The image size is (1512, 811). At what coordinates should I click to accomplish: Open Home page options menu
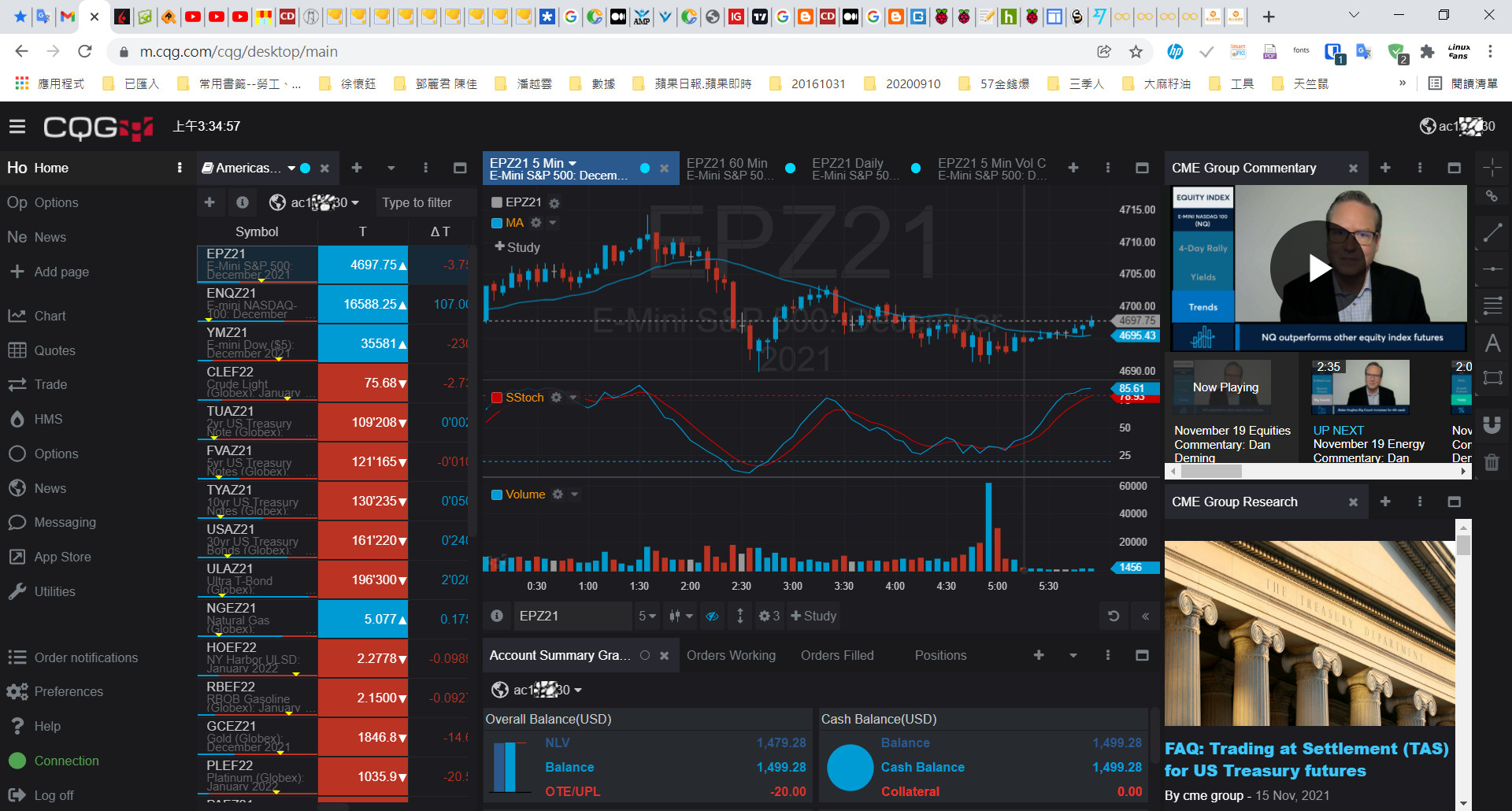click(180, 168)
